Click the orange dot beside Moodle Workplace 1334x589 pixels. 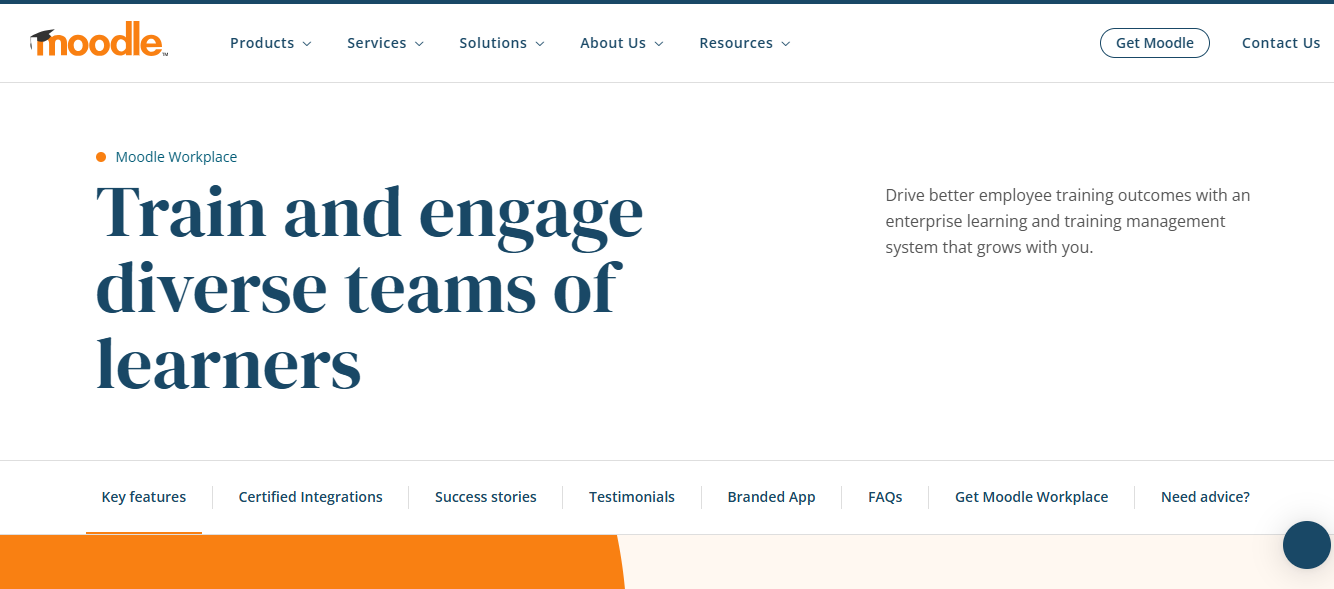[101, 156]
